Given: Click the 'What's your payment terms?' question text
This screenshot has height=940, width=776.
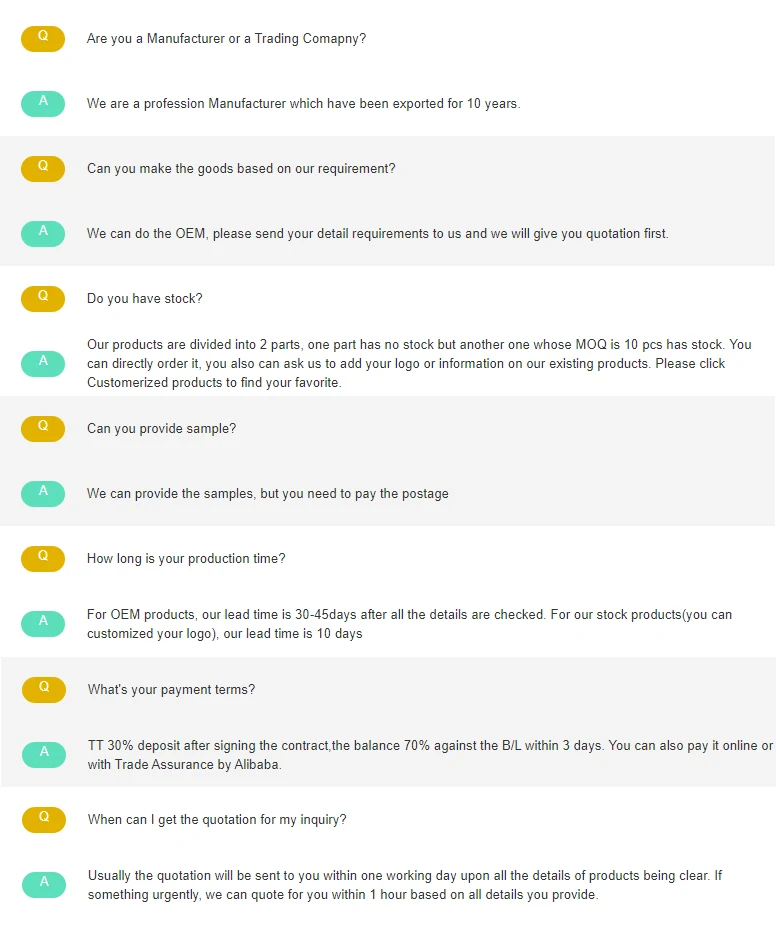Looking at the screenshot, I should 171,690.
